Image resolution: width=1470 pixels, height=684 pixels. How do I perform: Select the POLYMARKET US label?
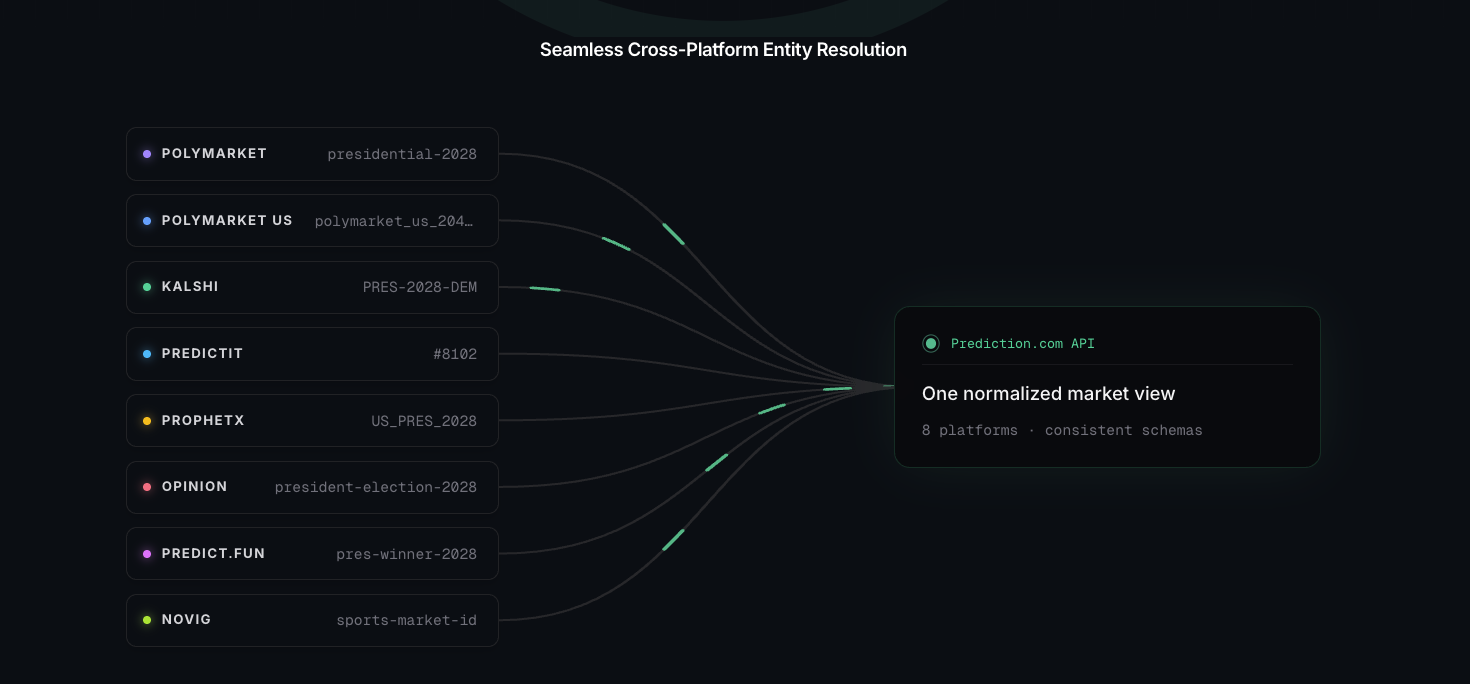227,221
